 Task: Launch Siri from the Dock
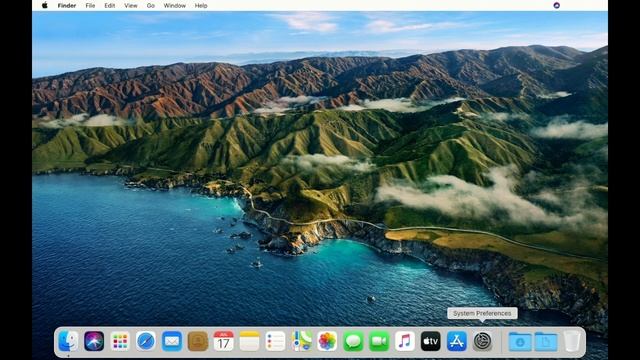pyautogui.click(x=94, y=341)
